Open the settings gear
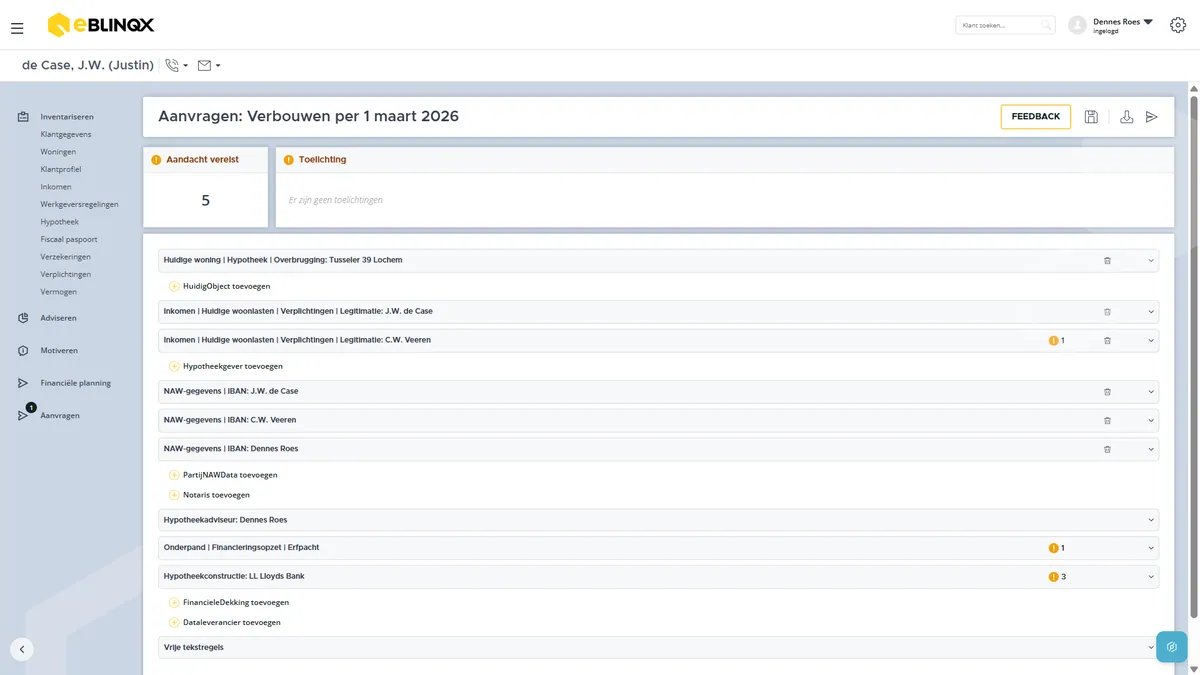Viewport: 1200px width, 675px height. pyautogui.click(x=1177, y=25)
